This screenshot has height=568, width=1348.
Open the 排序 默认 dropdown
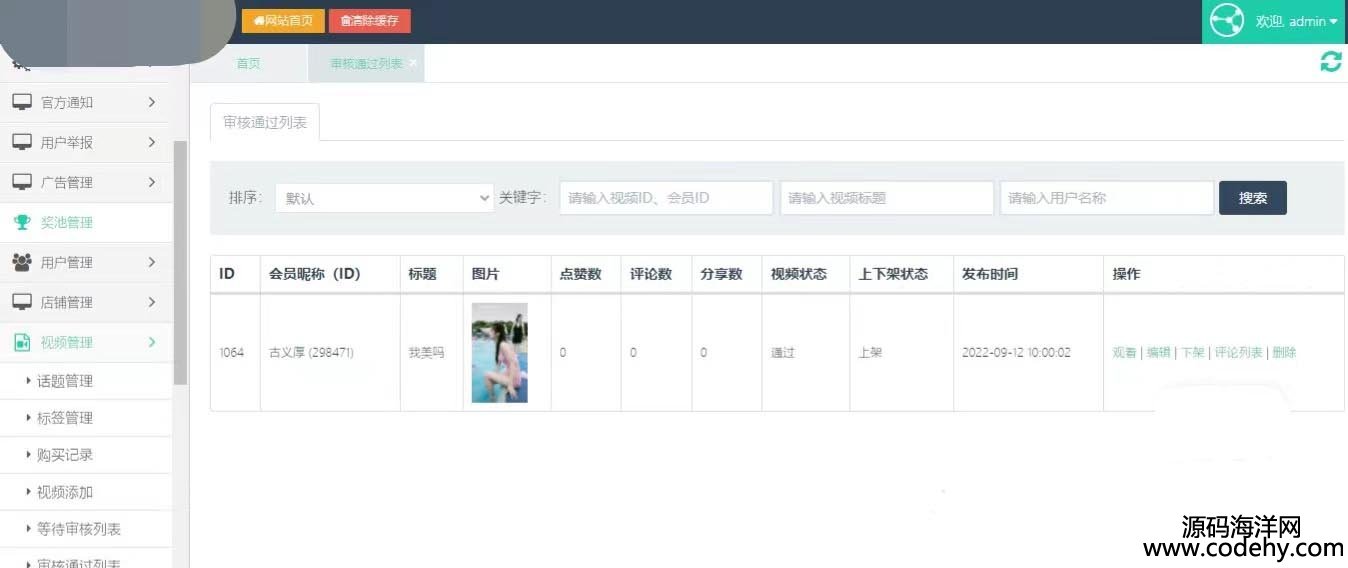pos(384,198)
